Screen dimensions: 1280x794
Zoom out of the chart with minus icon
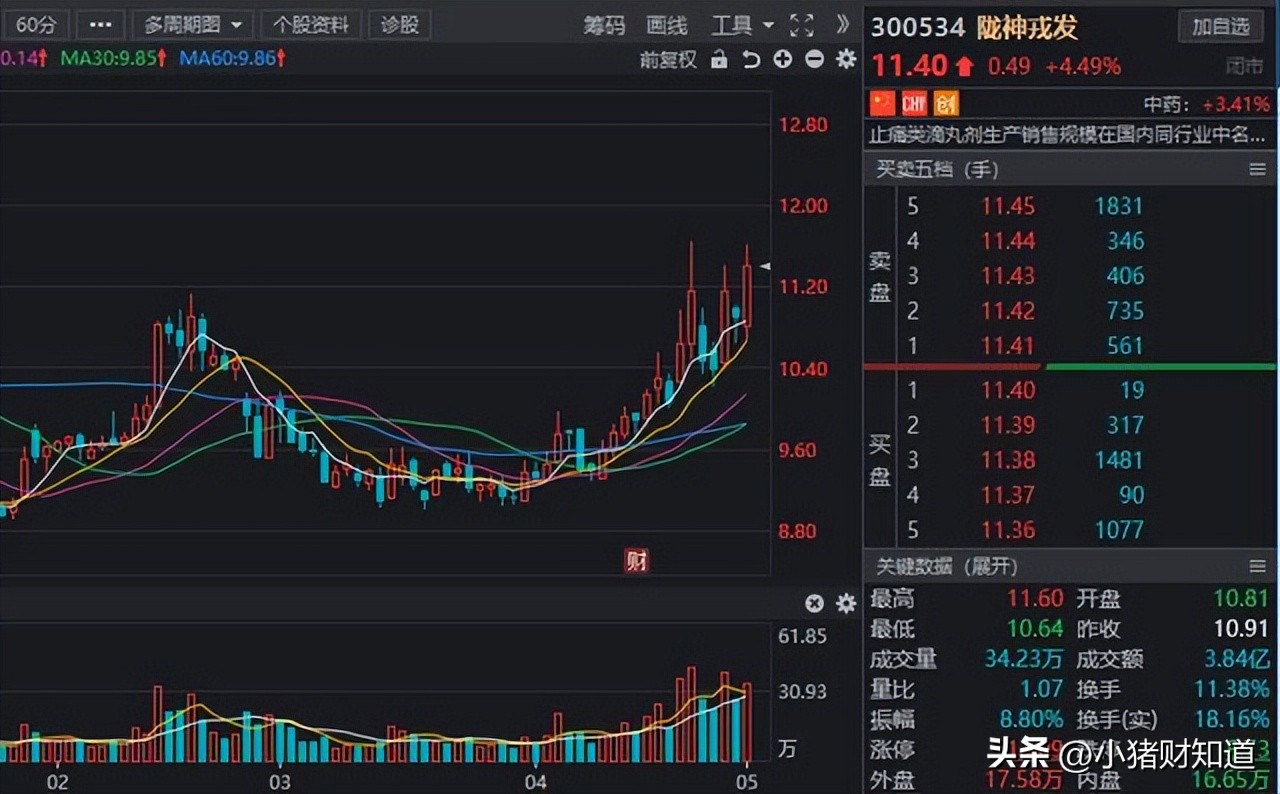[813, 60]
